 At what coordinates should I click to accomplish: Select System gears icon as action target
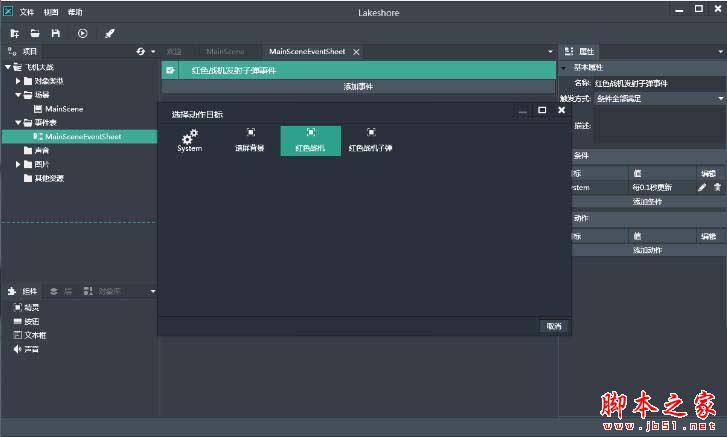(190, 141)
